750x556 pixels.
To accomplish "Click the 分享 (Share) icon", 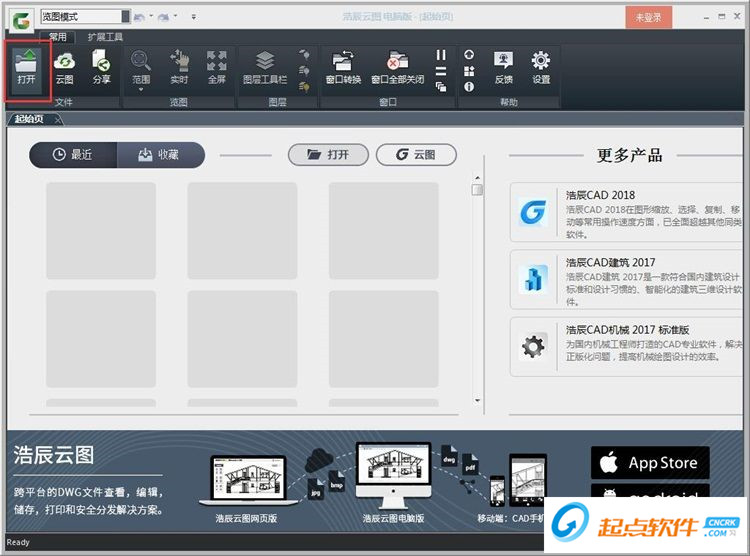I will coord(101,67).
